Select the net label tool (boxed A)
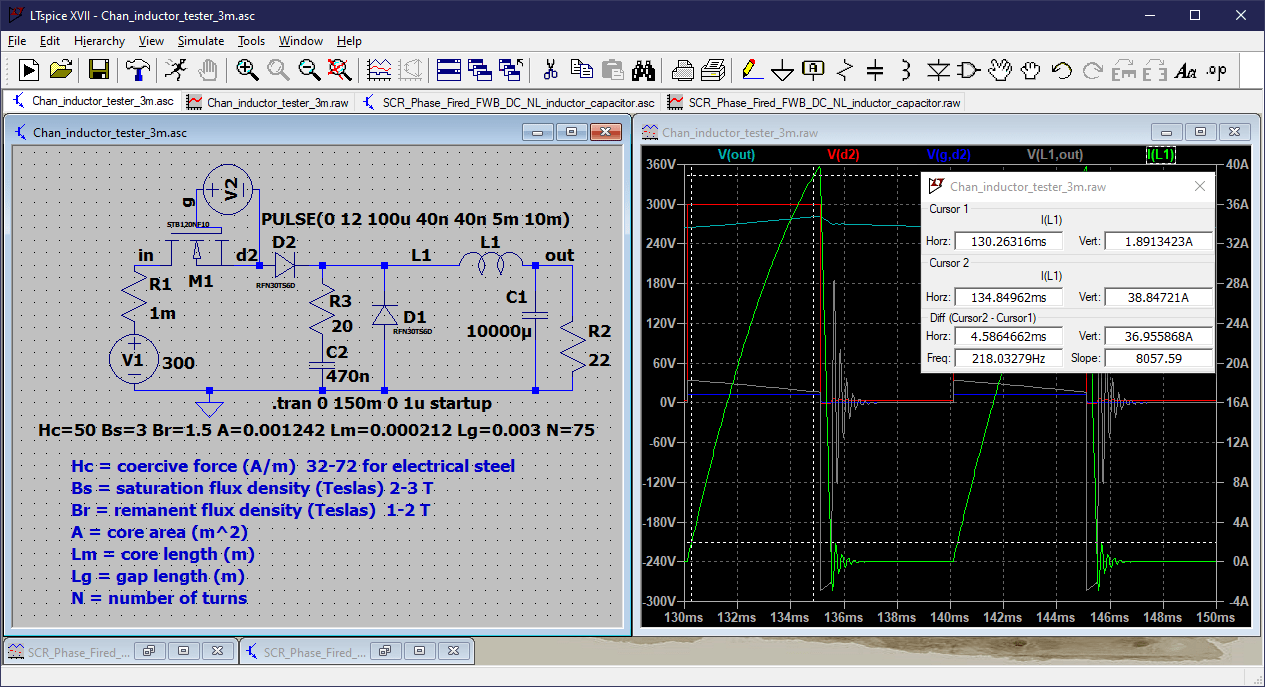The width and height of the screenshot is (1265, 694). click(811, 71)
